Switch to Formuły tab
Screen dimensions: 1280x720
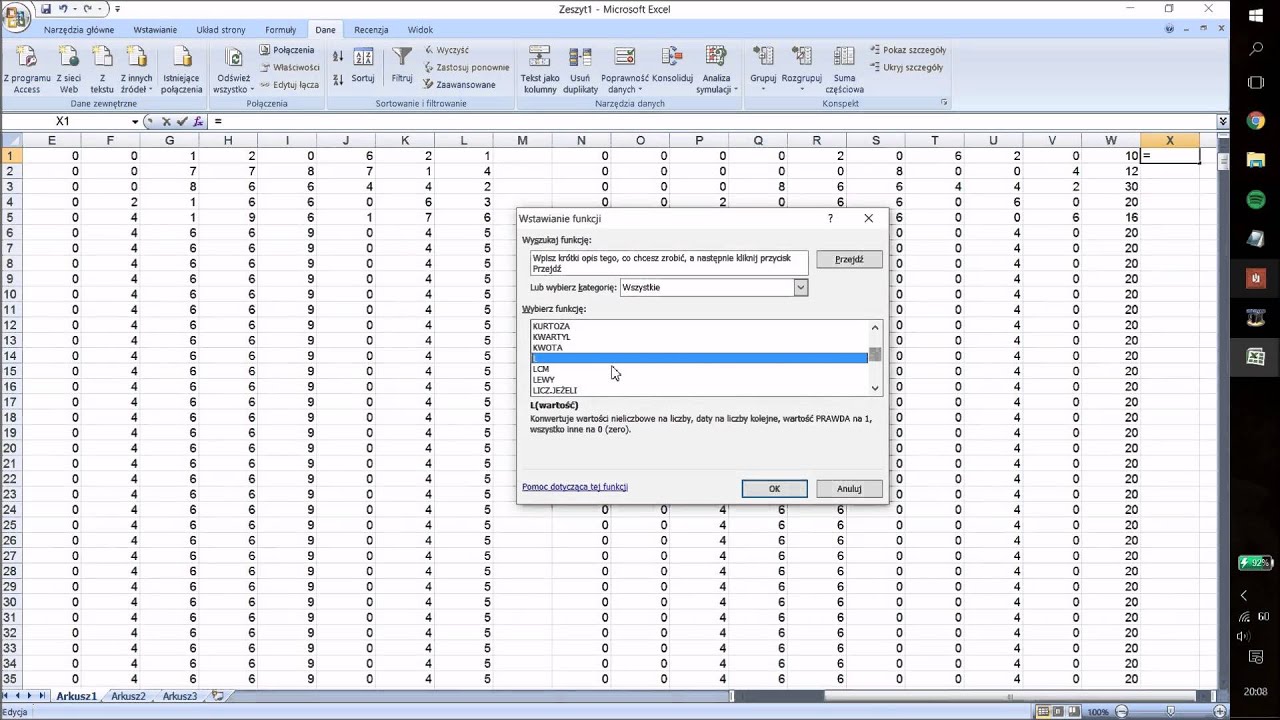(x=281, y=30)
